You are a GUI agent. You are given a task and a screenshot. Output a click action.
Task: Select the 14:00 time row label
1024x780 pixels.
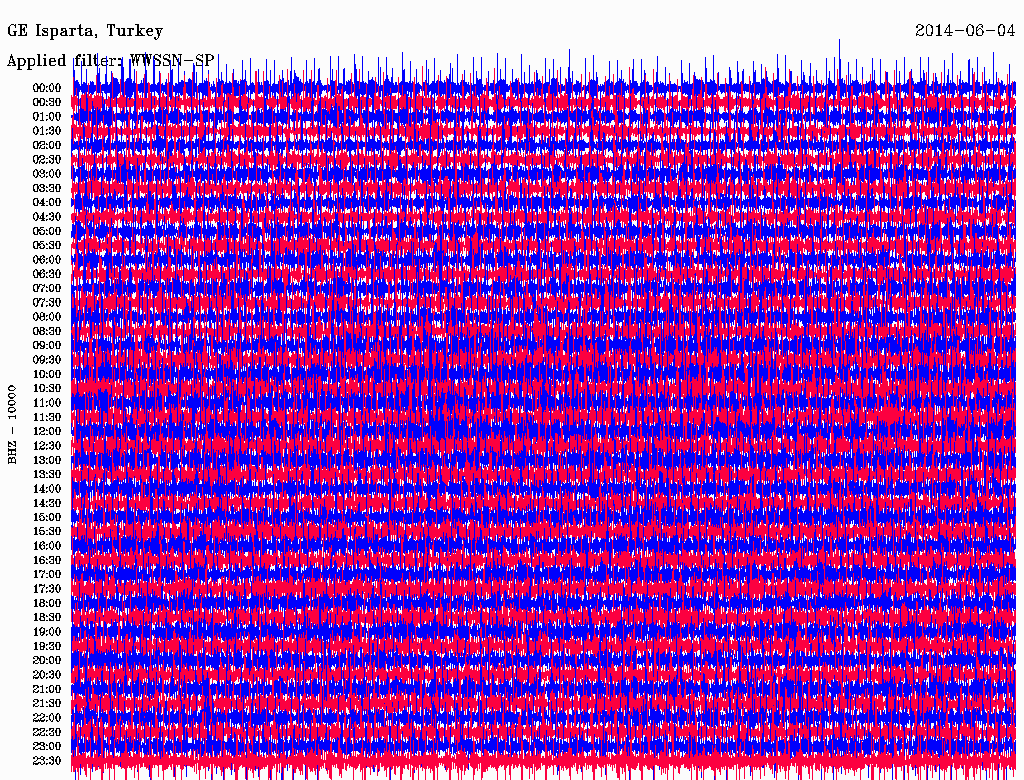pyautogui.click(x=47, y=489)
